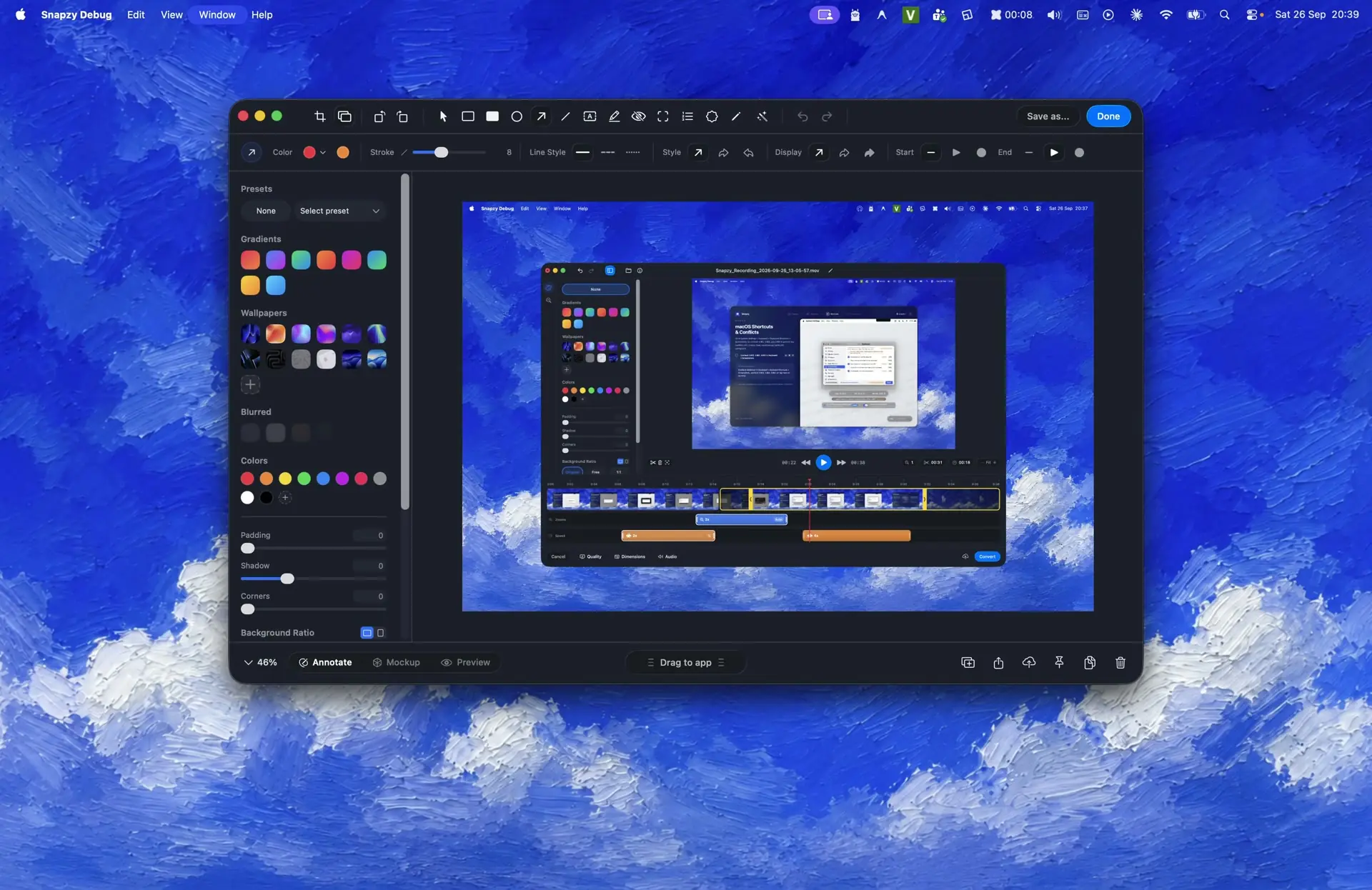
Task: Choose the filled rectangle tool
Action: 492,116
